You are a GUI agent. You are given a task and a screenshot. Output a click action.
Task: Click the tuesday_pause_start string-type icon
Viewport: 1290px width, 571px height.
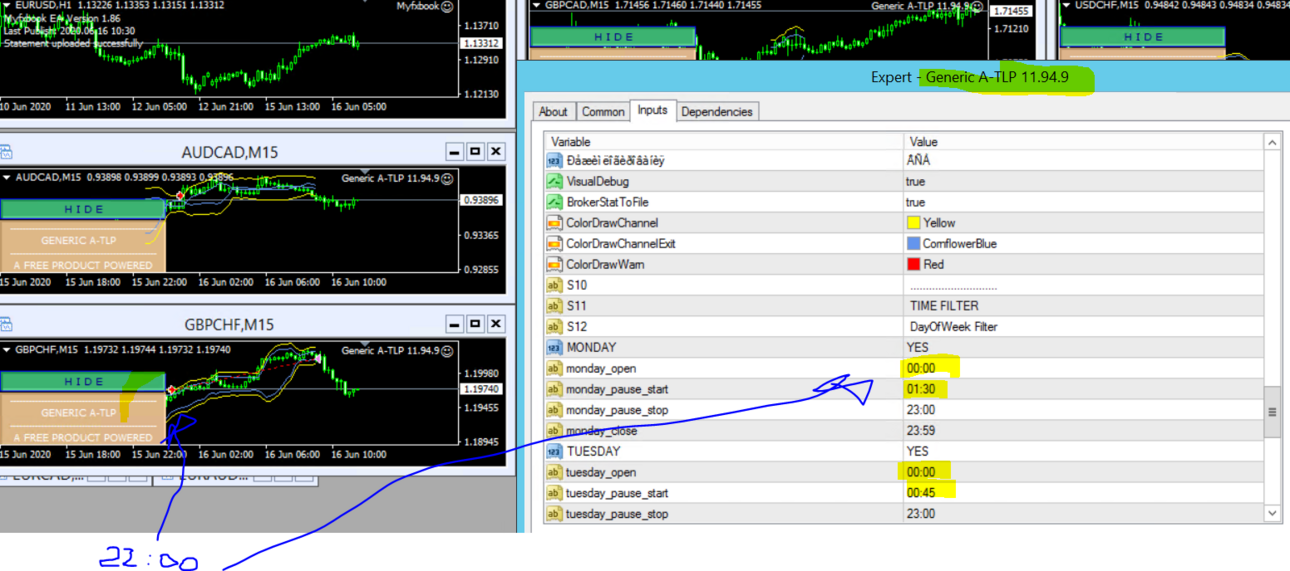coord(554,493)
